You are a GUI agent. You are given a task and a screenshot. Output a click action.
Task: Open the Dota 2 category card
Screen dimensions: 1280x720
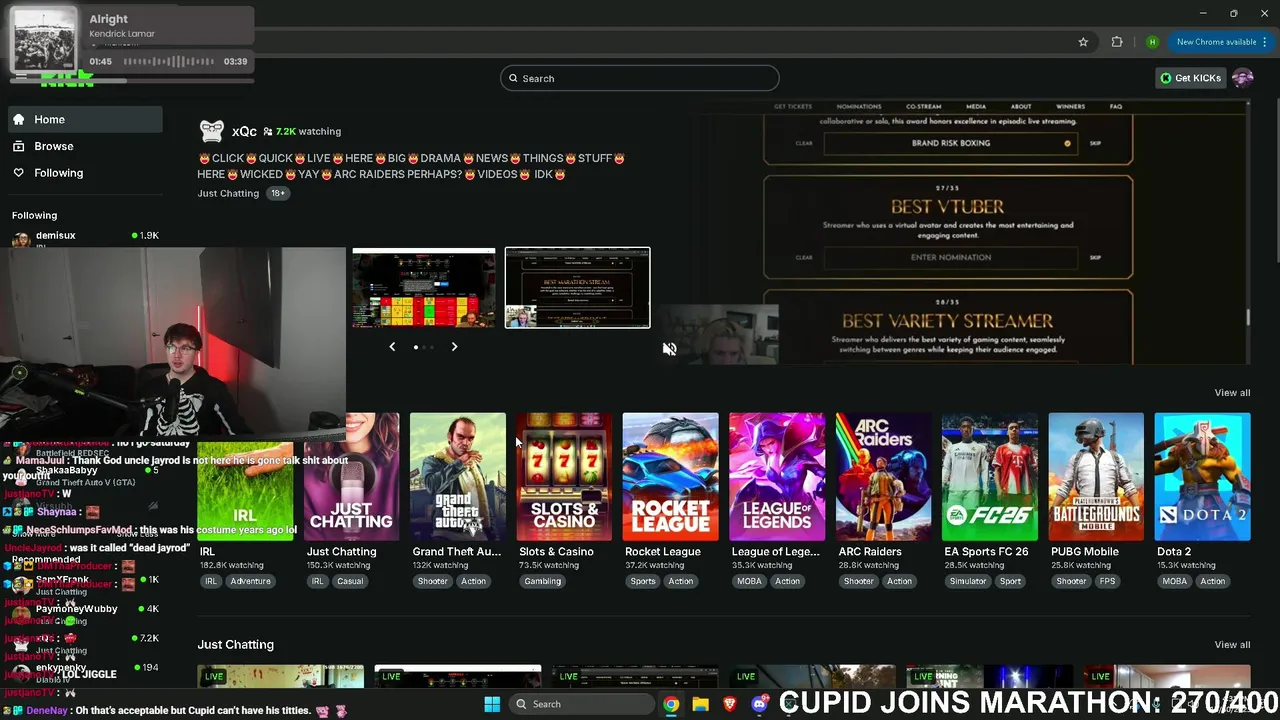tap(1202, 477)
